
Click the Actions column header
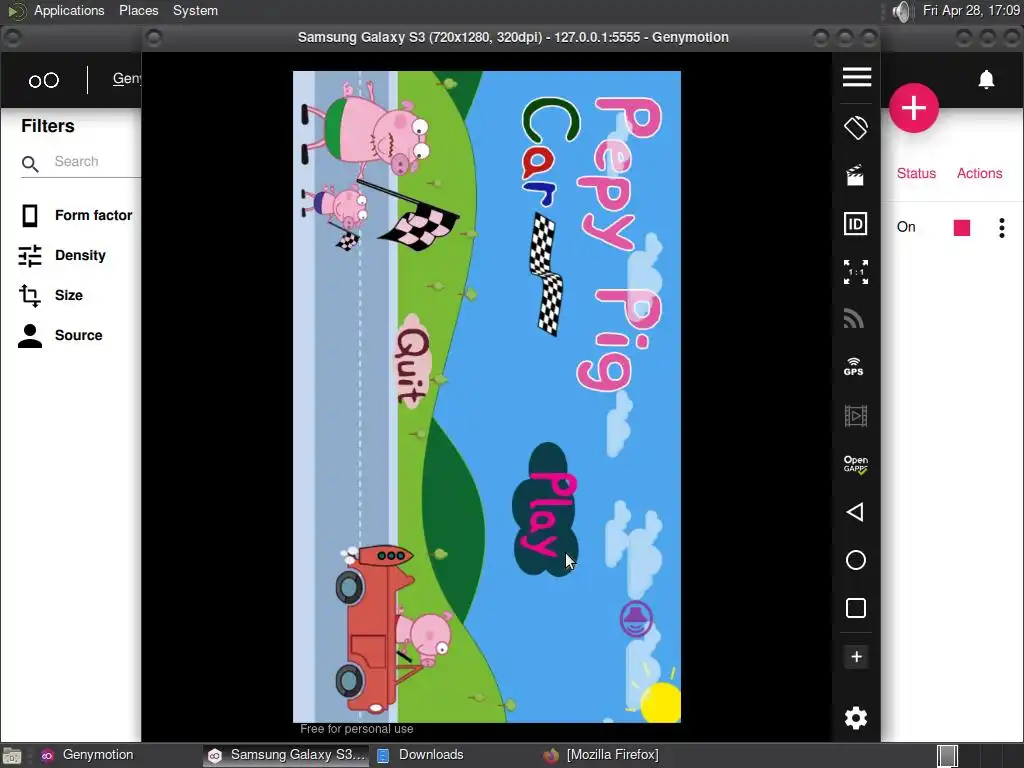pos(979,173)
